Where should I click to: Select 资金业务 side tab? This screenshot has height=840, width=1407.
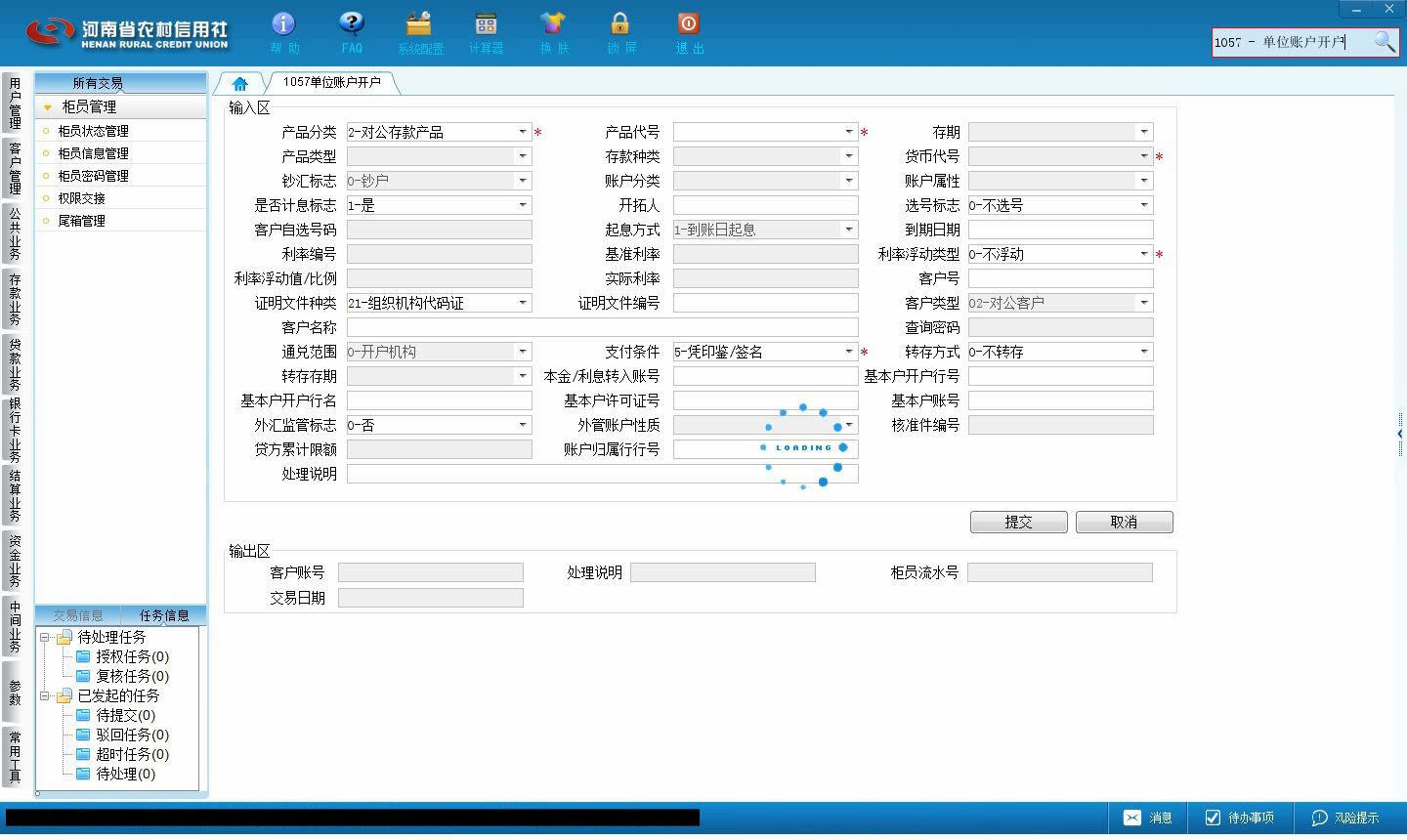coord(15,562)
